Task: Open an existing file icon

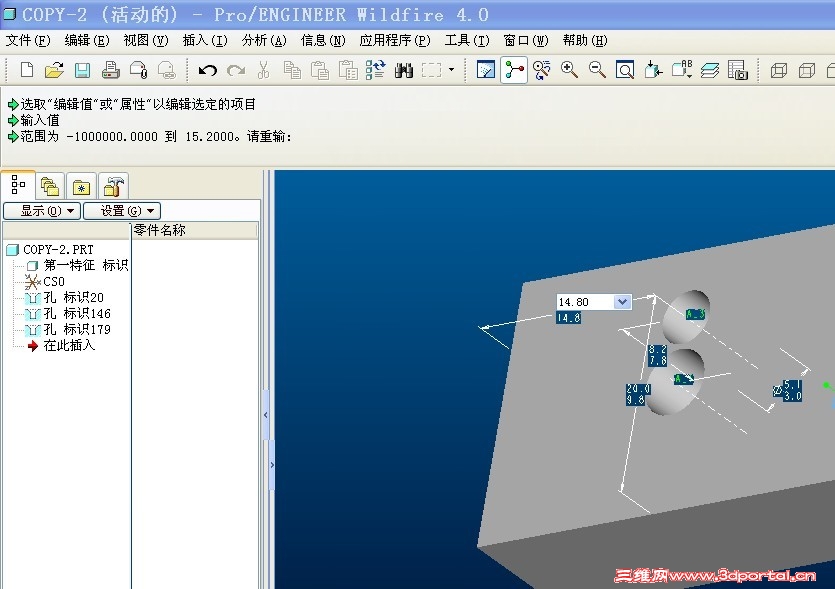Action: point(54,70)
